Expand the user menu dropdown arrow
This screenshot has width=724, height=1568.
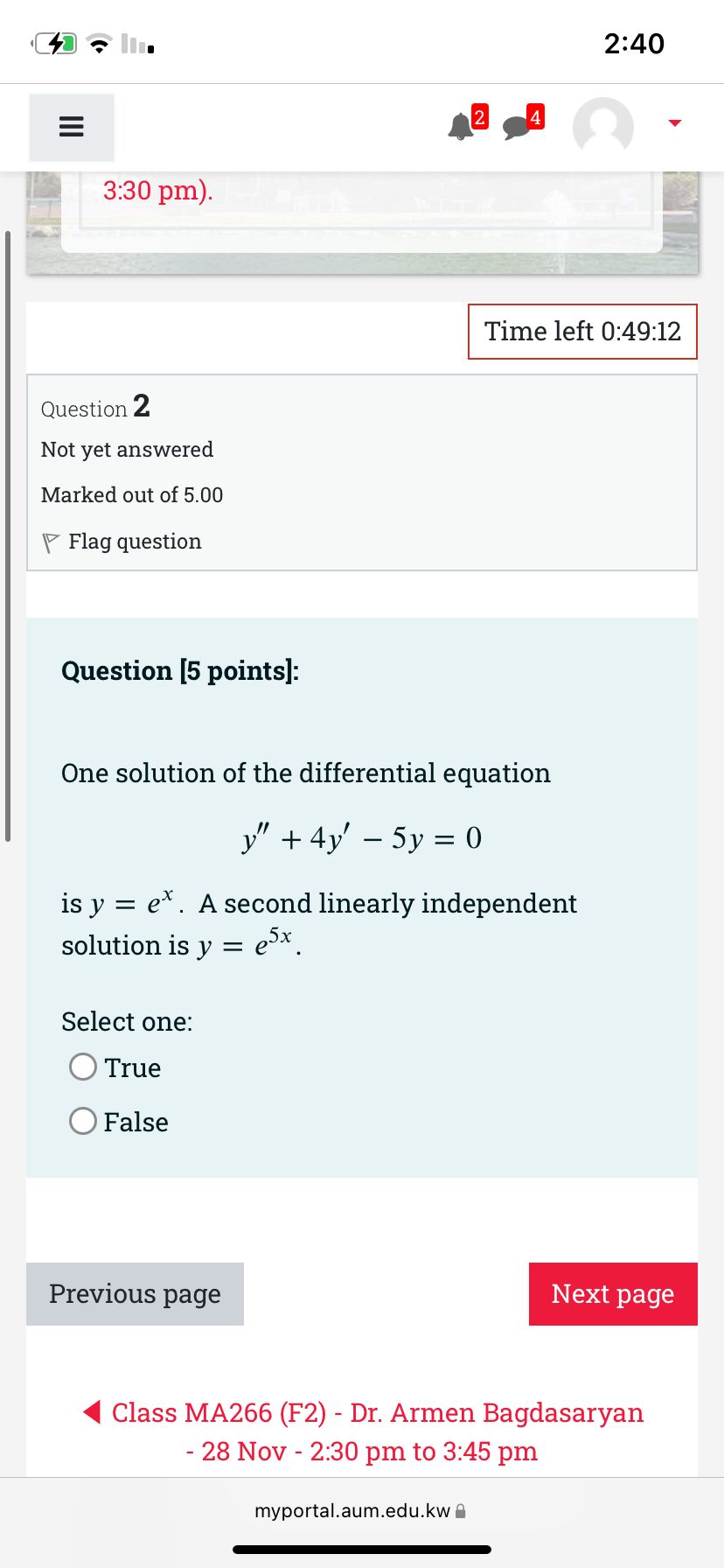674,123
